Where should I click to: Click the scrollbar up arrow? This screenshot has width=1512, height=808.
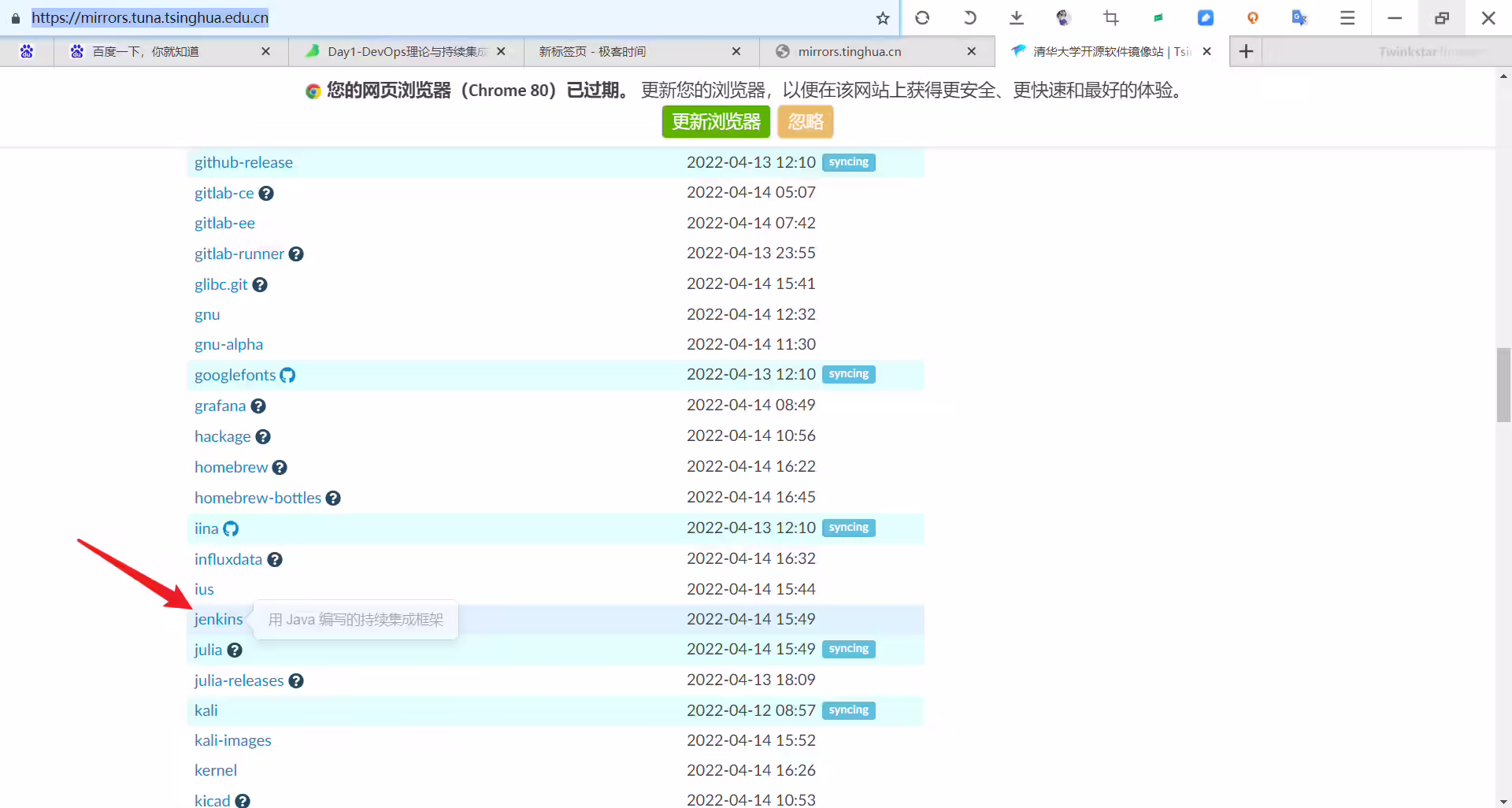[x=1503, y=76]
